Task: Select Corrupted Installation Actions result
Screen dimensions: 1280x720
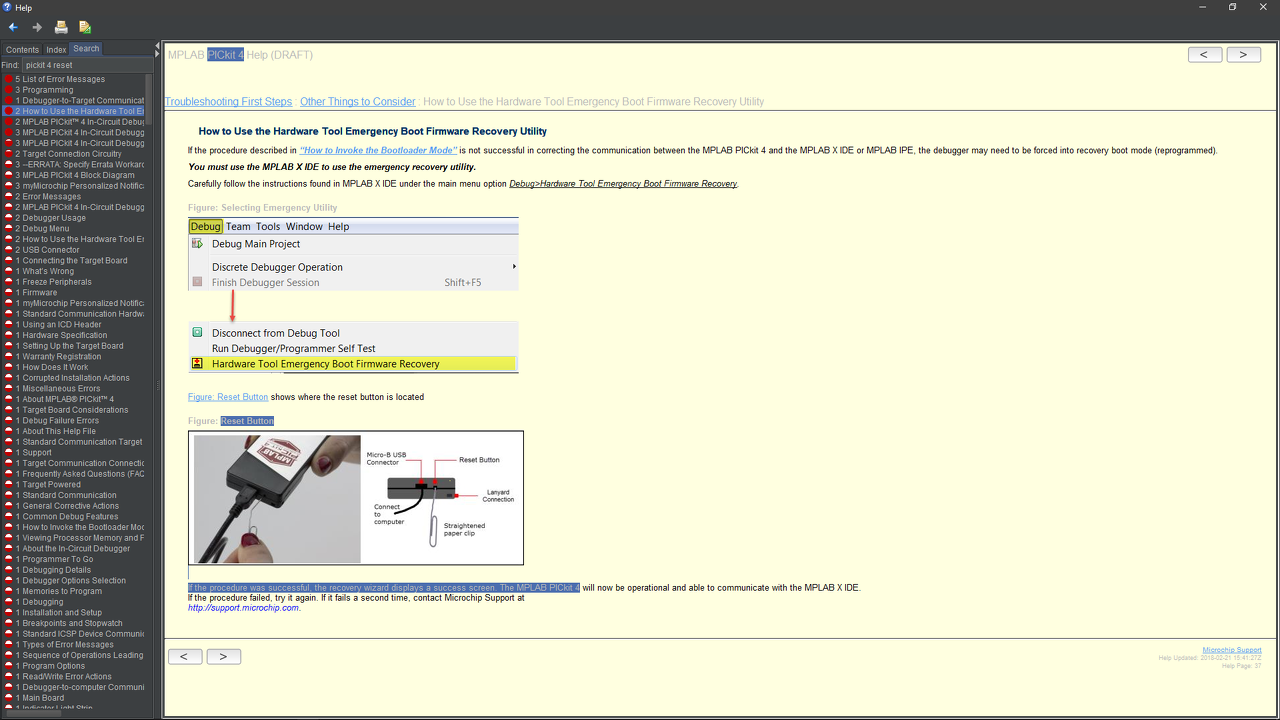Action: pyautogui.click(x=72, y=378)
